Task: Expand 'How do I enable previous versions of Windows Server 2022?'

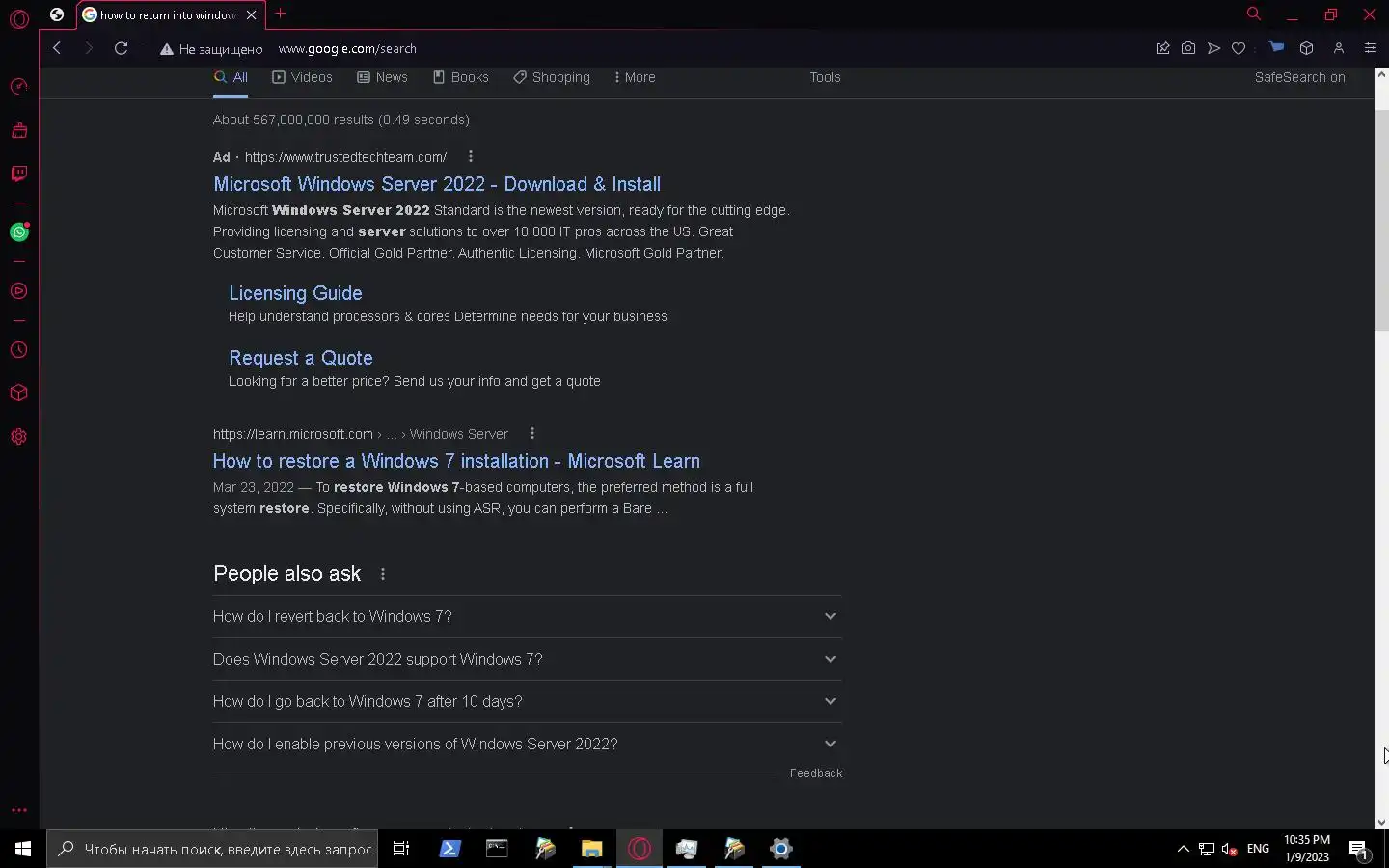Action: click(x=527, y=744)
